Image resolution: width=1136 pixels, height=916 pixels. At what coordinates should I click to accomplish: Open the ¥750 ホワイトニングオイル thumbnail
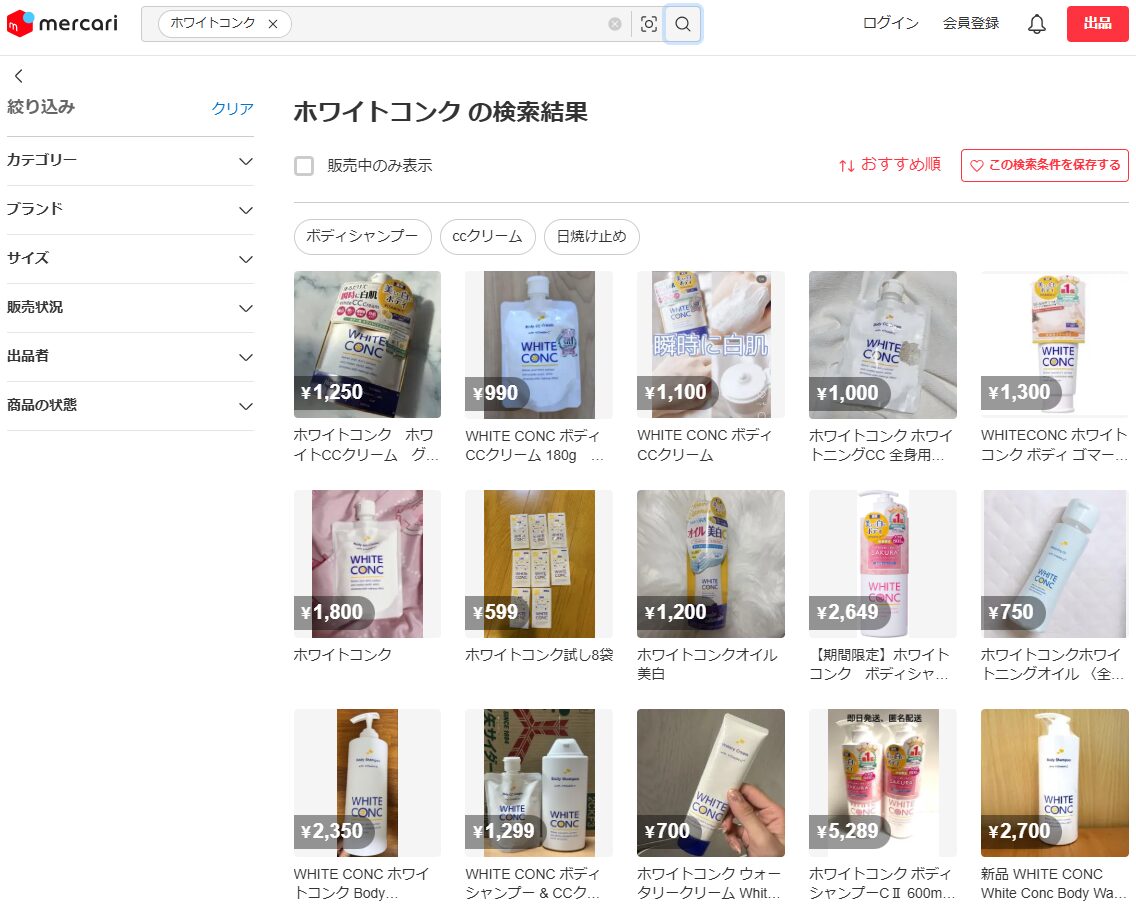(x=1054, y=564)
